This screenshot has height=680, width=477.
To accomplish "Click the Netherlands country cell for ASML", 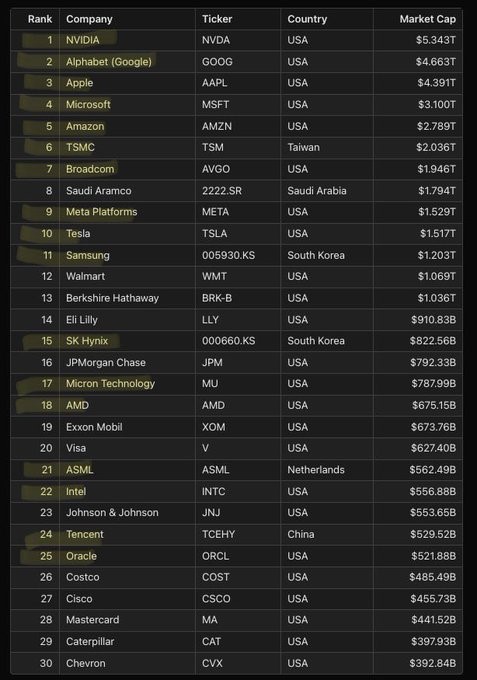I will pyautogui.click(x=316, y=470).
